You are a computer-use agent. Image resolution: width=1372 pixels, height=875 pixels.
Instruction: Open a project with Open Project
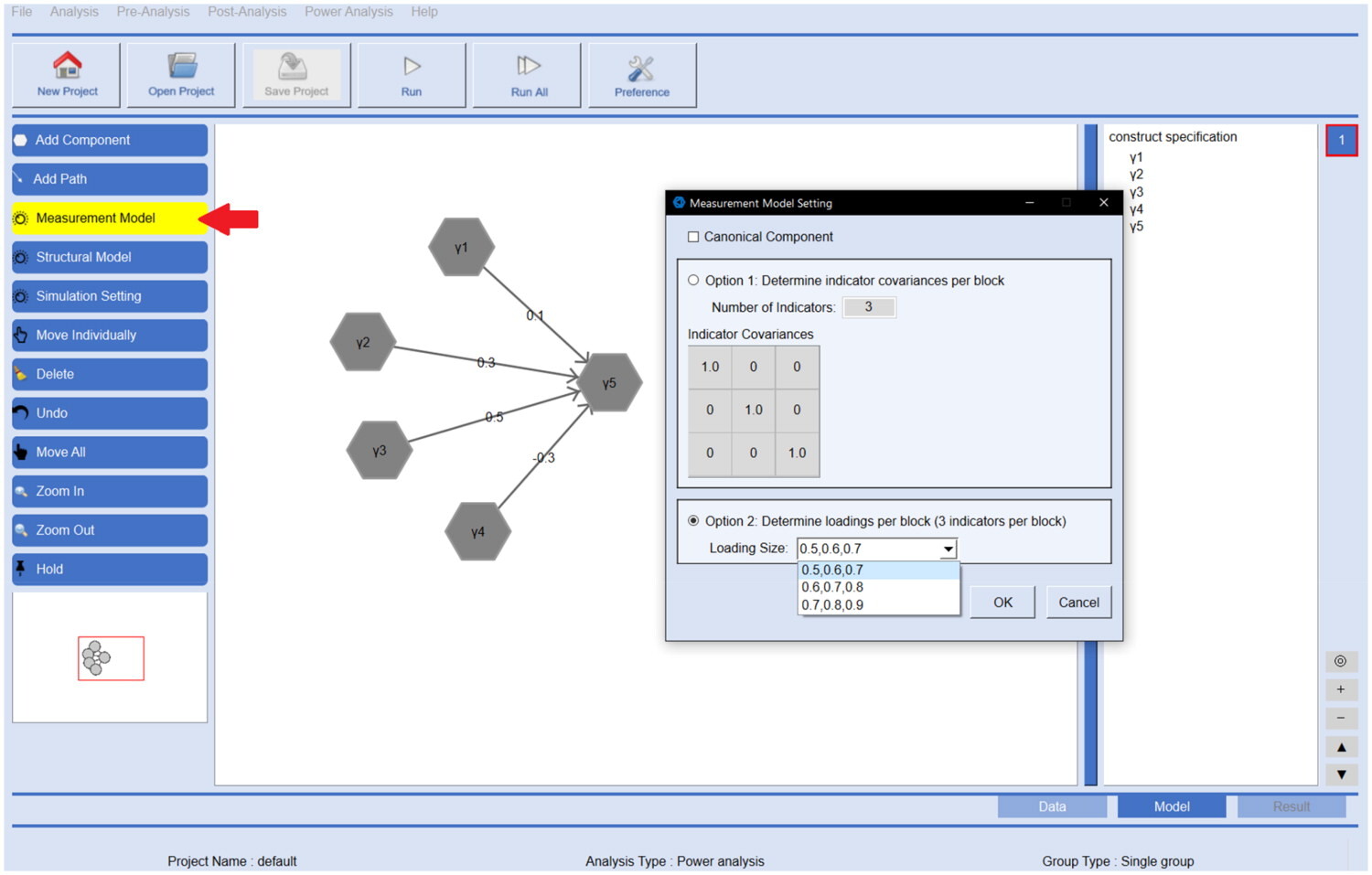[181, 76]
